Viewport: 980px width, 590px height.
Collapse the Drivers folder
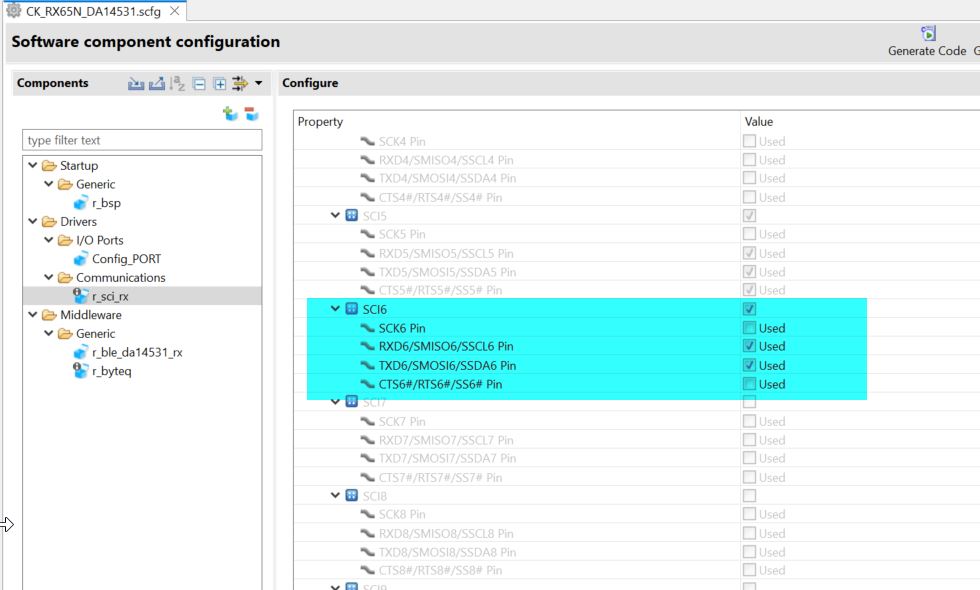click(32, 221)
